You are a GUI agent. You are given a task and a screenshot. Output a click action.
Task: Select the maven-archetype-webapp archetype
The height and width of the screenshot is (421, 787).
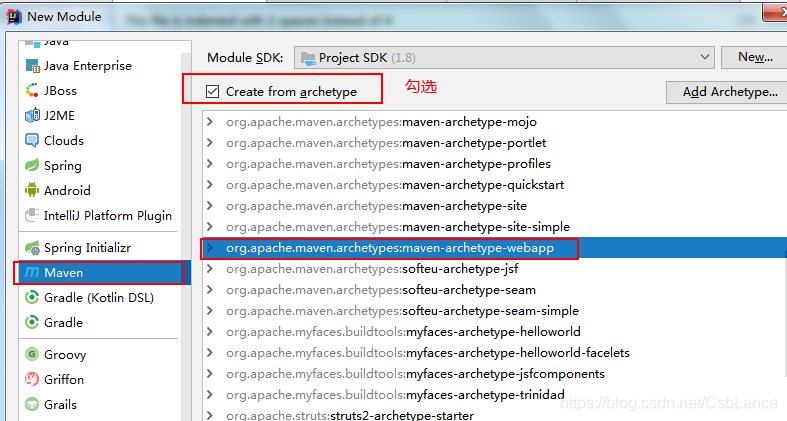[390, 248]
